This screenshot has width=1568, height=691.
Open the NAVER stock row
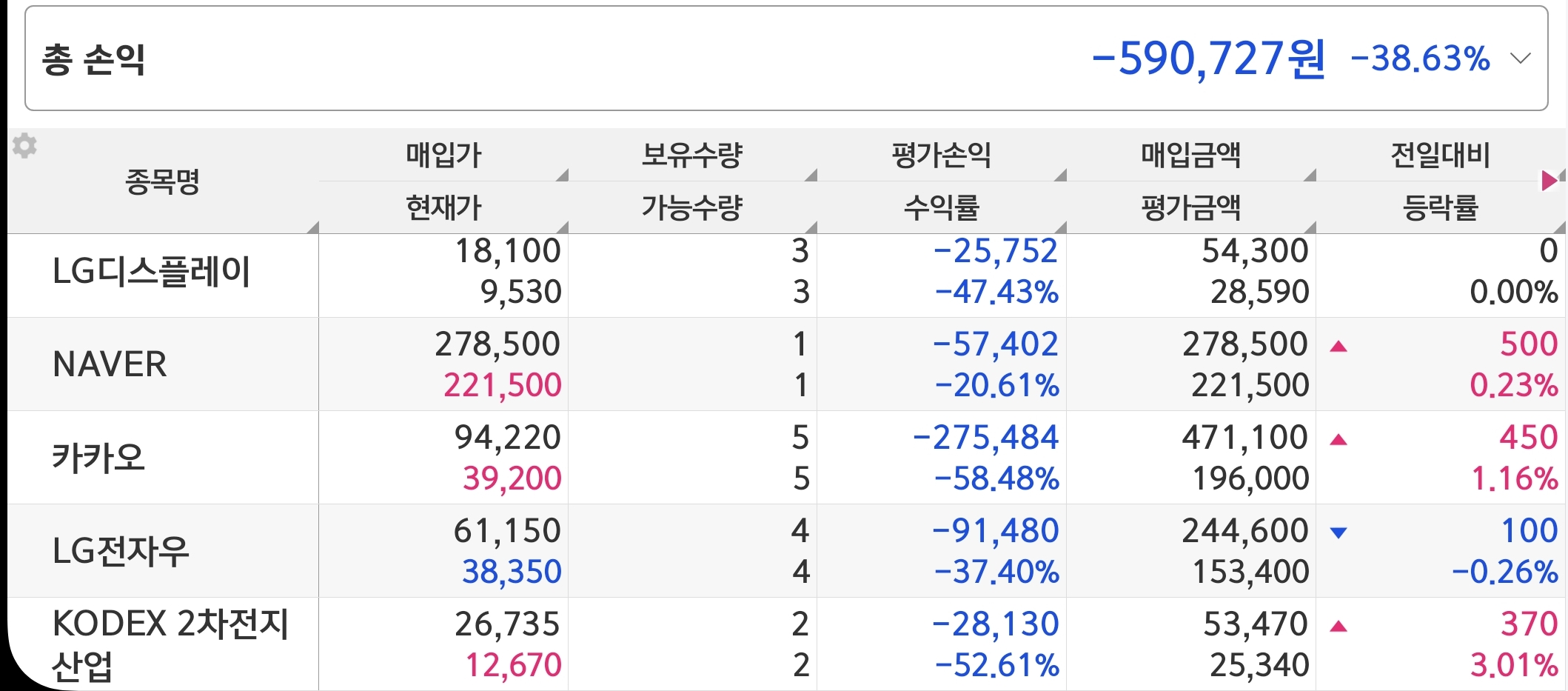[787, 364]
